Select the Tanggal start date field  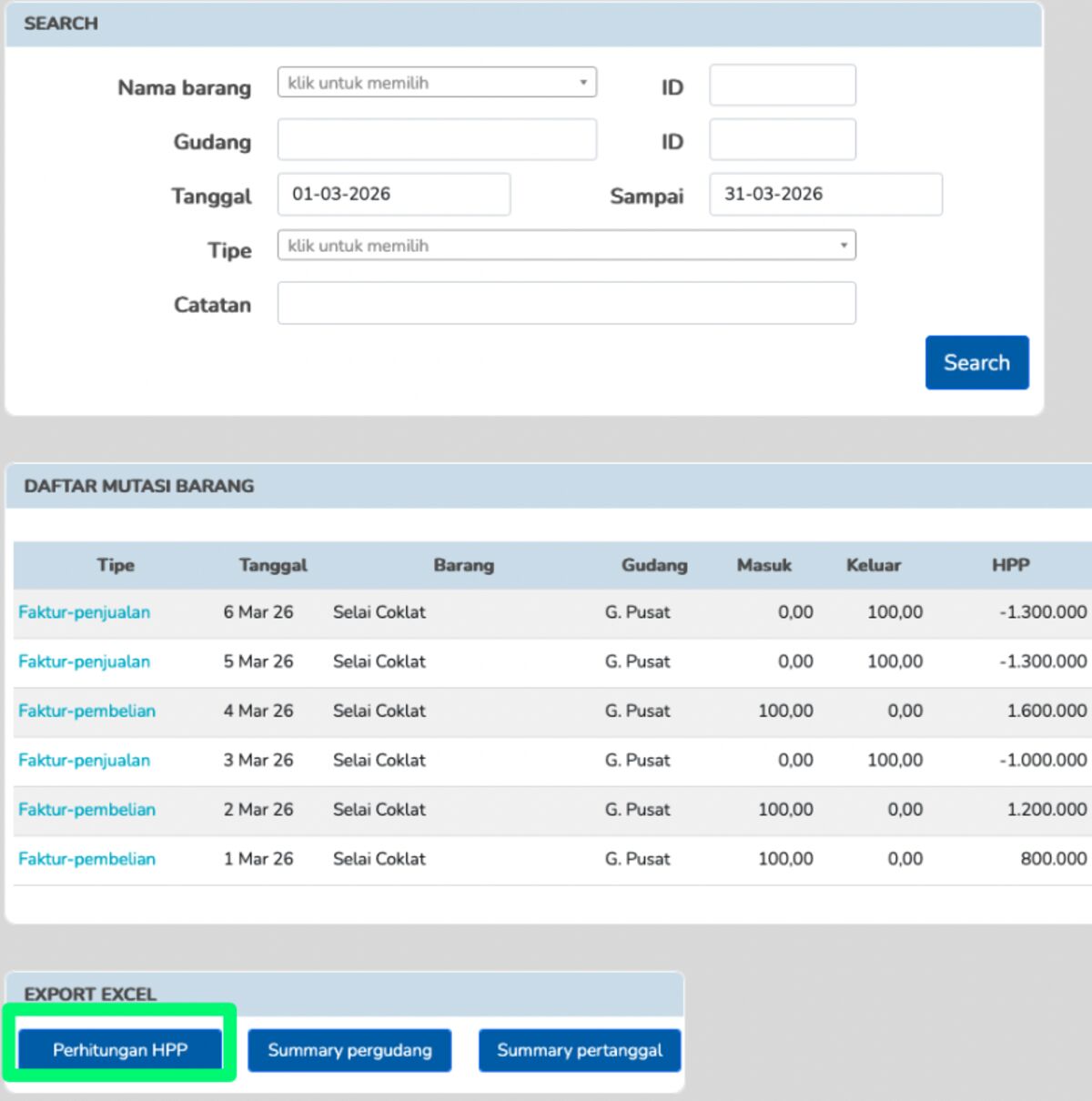tap(393, 195)
